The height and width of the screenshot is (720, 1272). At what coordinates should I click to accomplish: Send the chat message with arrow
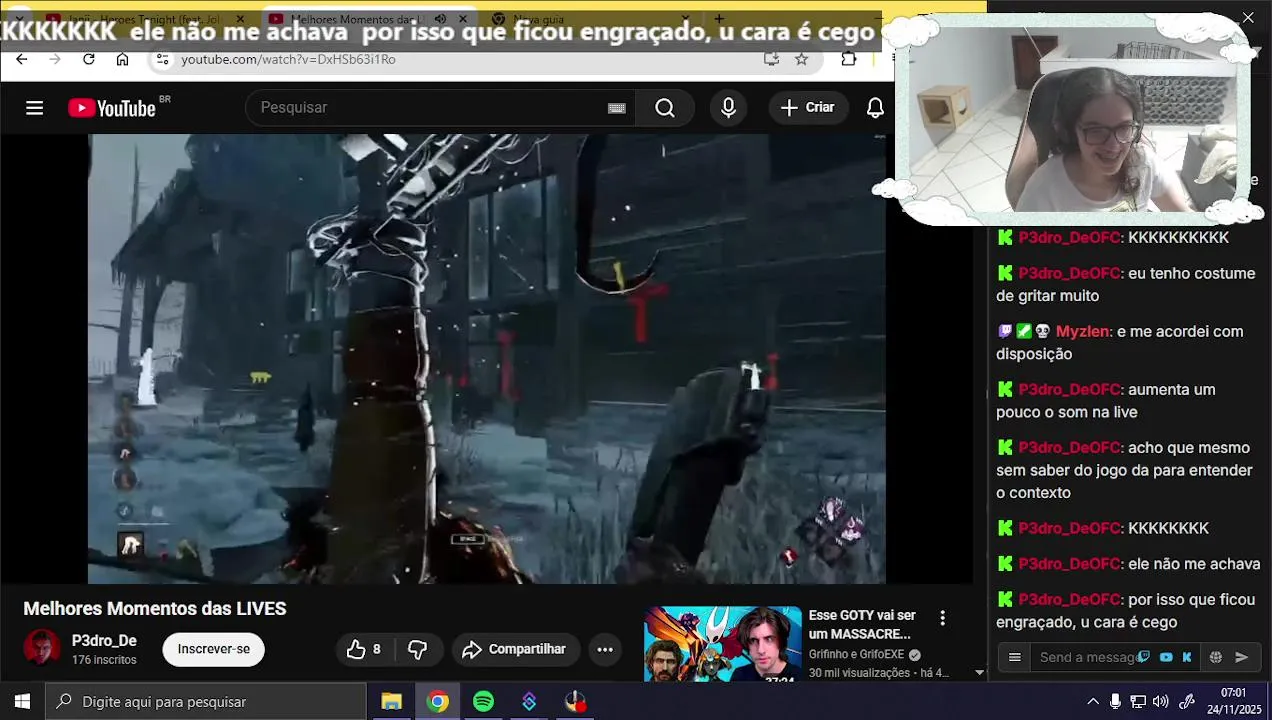click(x=1242, y=657)
